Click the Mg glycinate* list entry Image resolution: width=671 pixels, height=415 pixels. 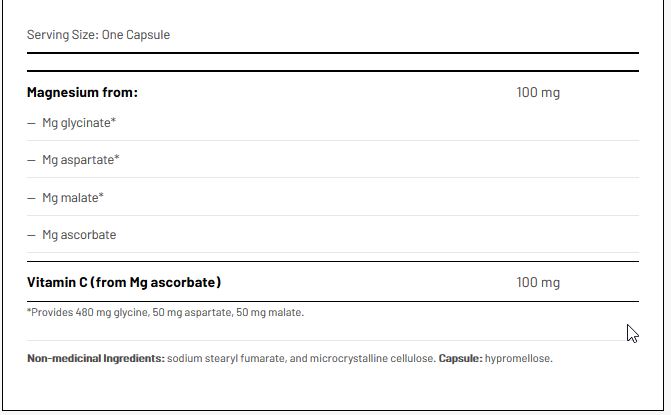point(79,122)
